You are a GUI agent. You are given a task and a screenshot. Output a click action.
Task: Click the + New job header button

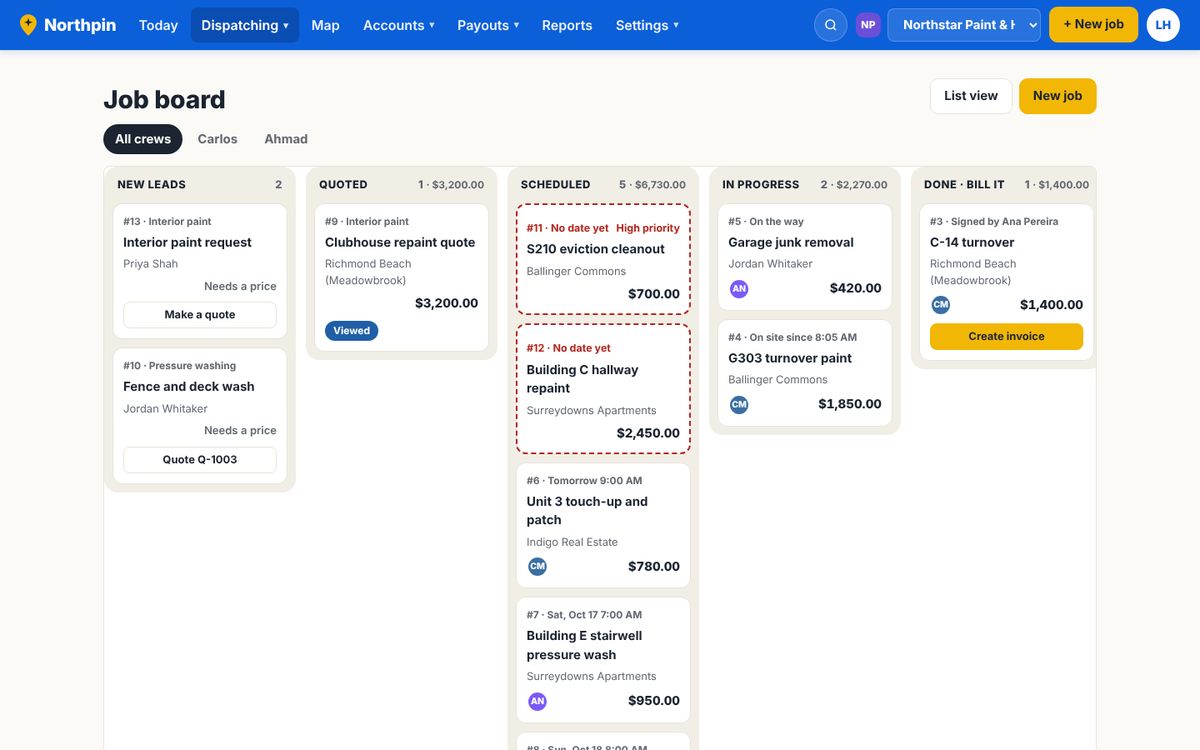click(1093, 25)
